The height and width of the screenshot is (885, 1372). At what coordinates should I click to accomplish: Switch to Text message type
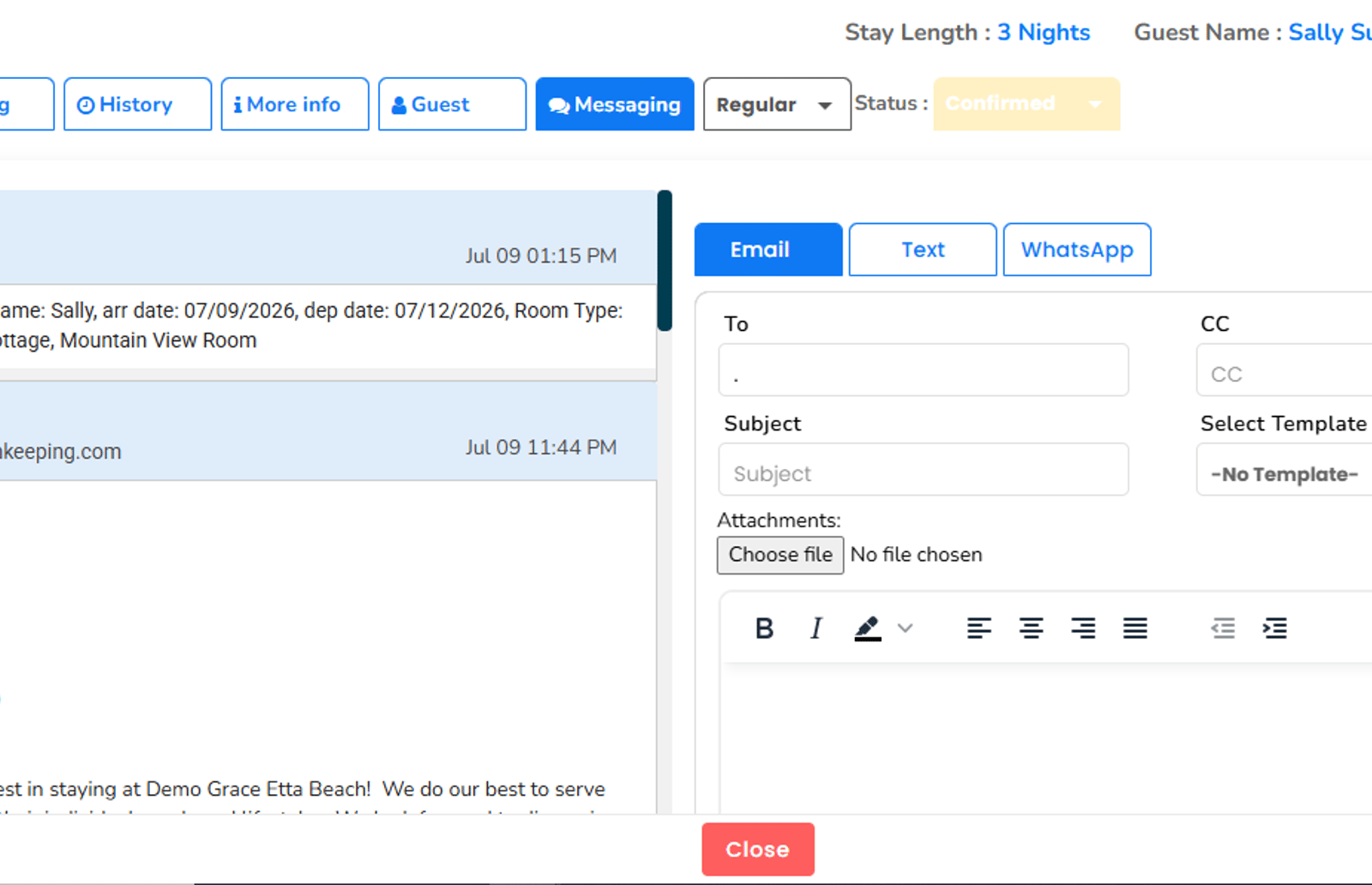(923, 250)
